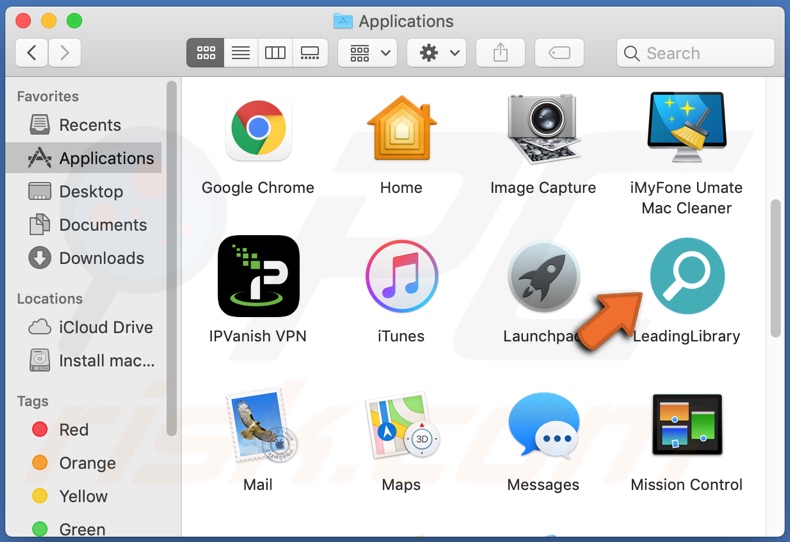
Task: Open iCloud Drive in the sidebar
Action: [x=83, y=327]
